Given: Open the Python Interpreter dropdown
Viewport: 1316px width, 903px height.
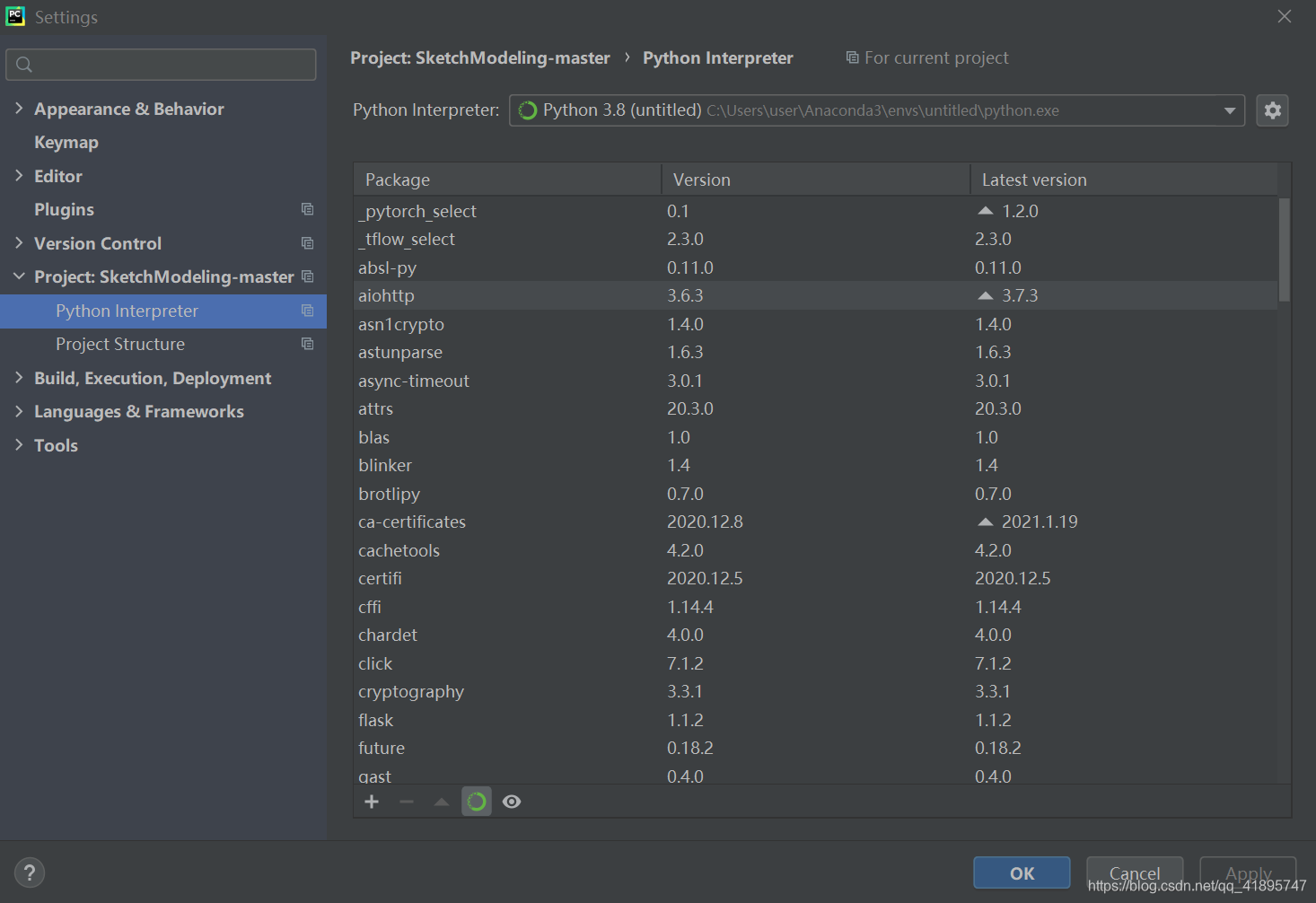Looking at the screenshot, I should (876, 110).
